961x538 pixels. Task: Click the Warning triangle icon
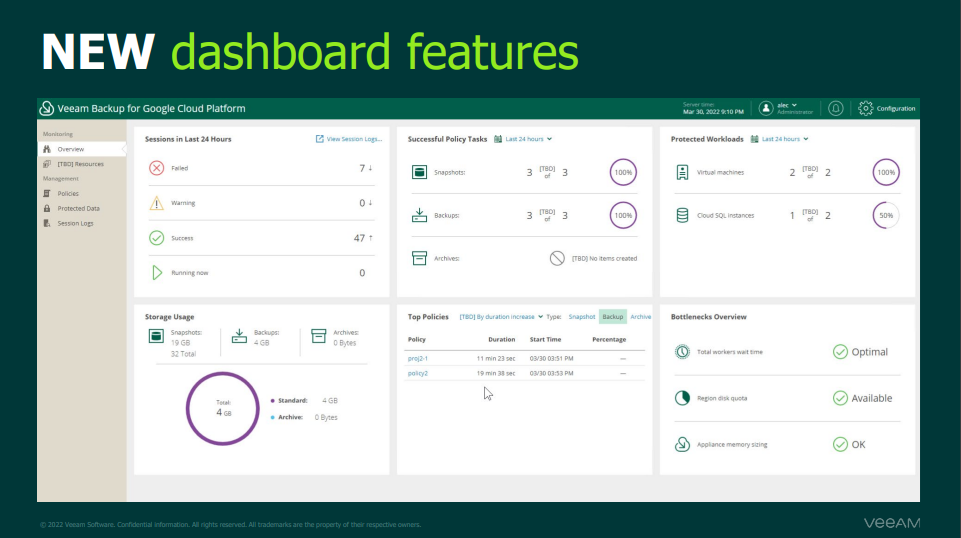click(x=156, y=203)
